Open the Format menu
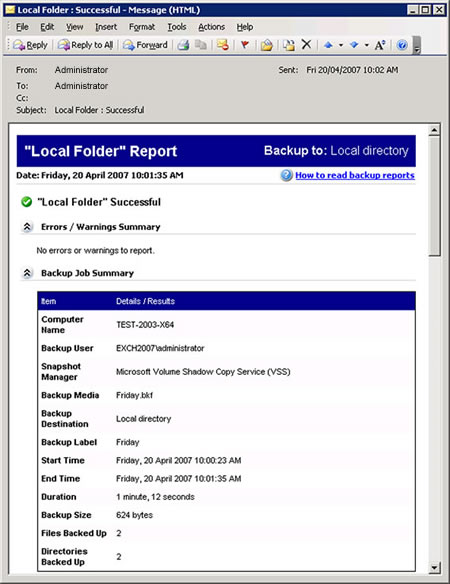 tap(142, 27)
